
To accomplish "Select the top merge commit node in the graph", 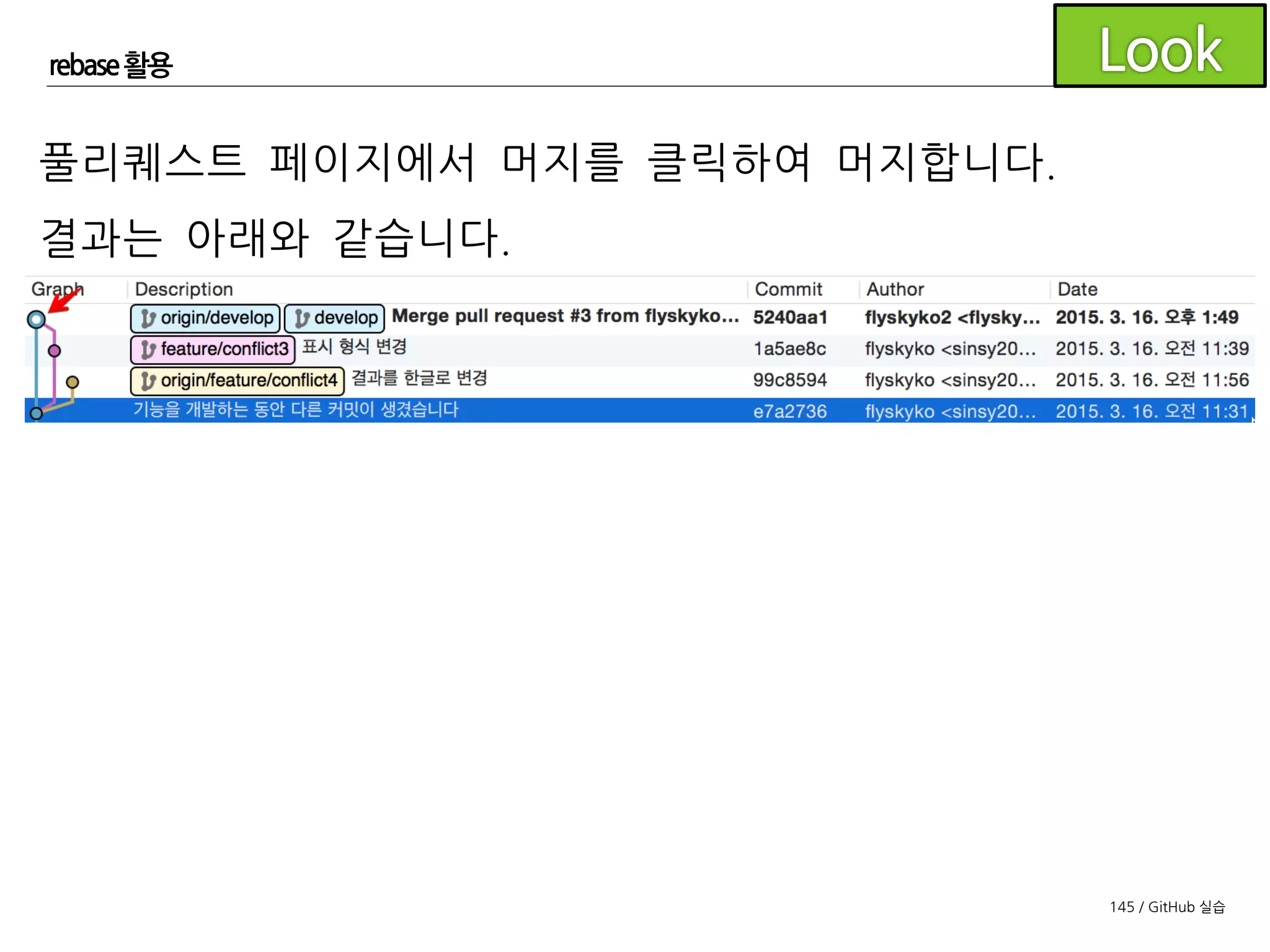I will [37, 319].
